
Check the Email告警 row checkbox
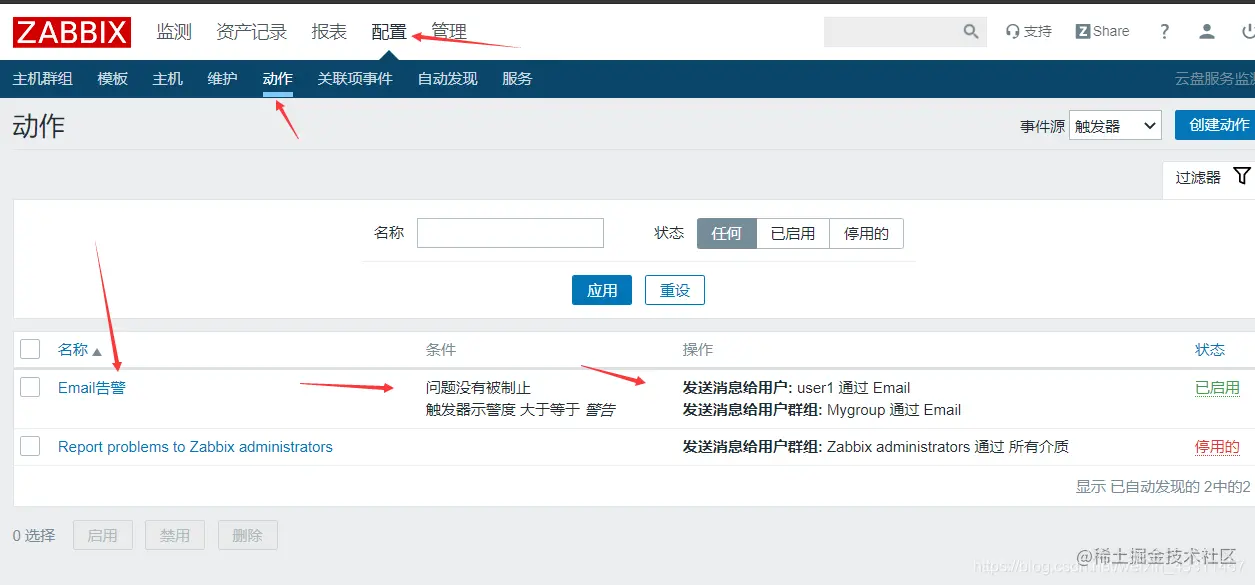[x=30, y=387]
